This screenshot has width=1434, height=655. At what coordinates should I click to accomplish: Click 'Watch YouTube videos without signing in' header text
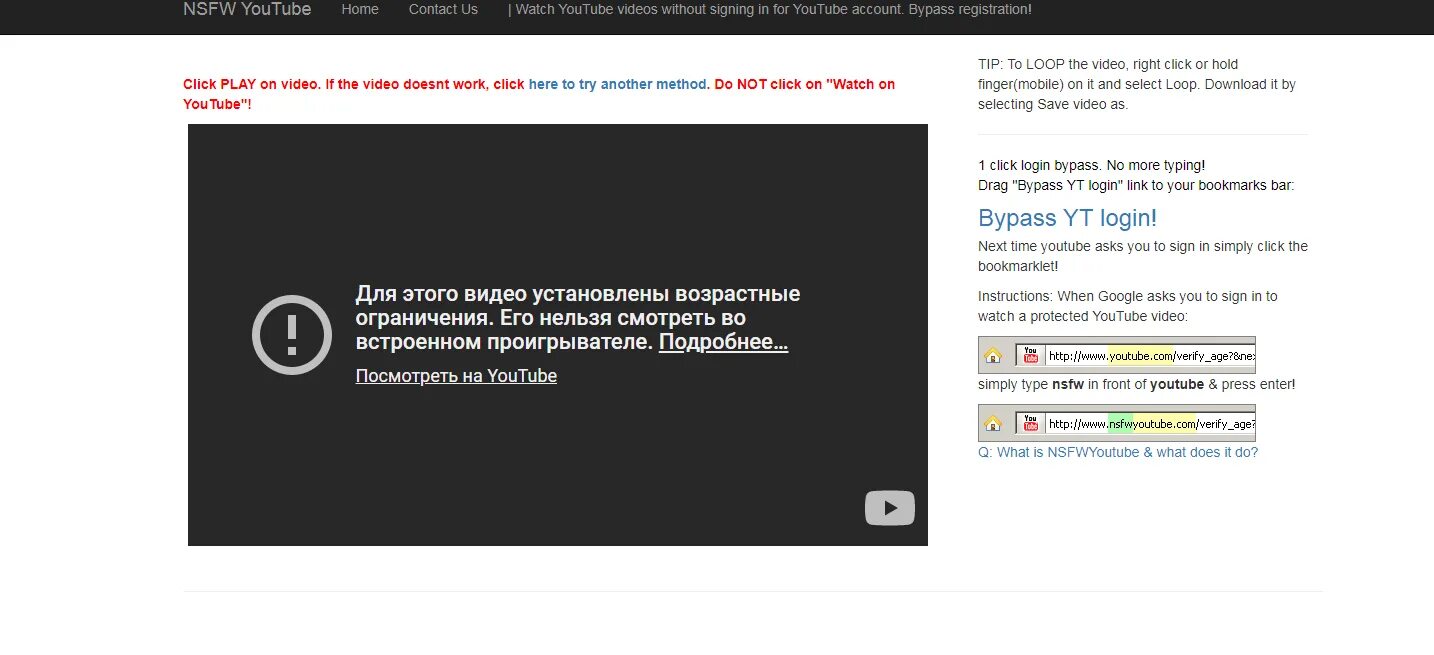pyautogui.click(x=770, y=9)
